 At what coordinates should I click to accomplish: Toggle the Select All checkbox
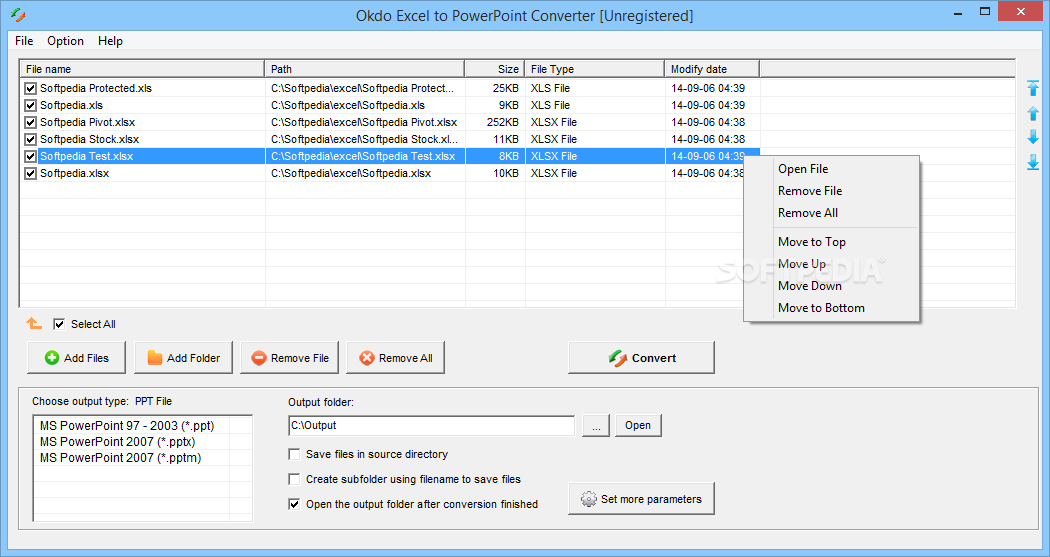click(x=59, y=324)
